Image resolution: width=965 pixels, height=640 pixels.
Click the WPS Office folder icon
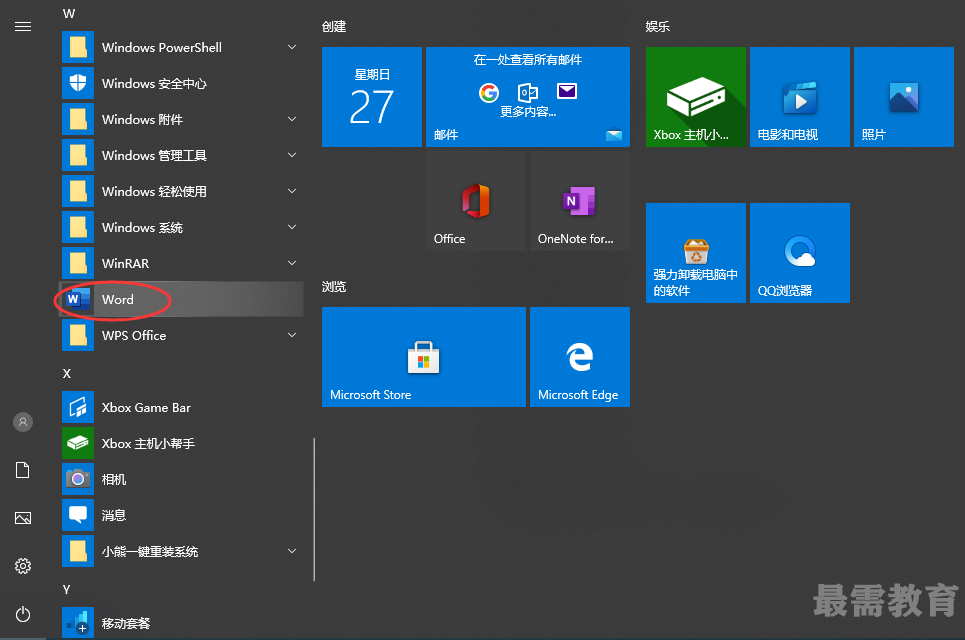[78, 335]
